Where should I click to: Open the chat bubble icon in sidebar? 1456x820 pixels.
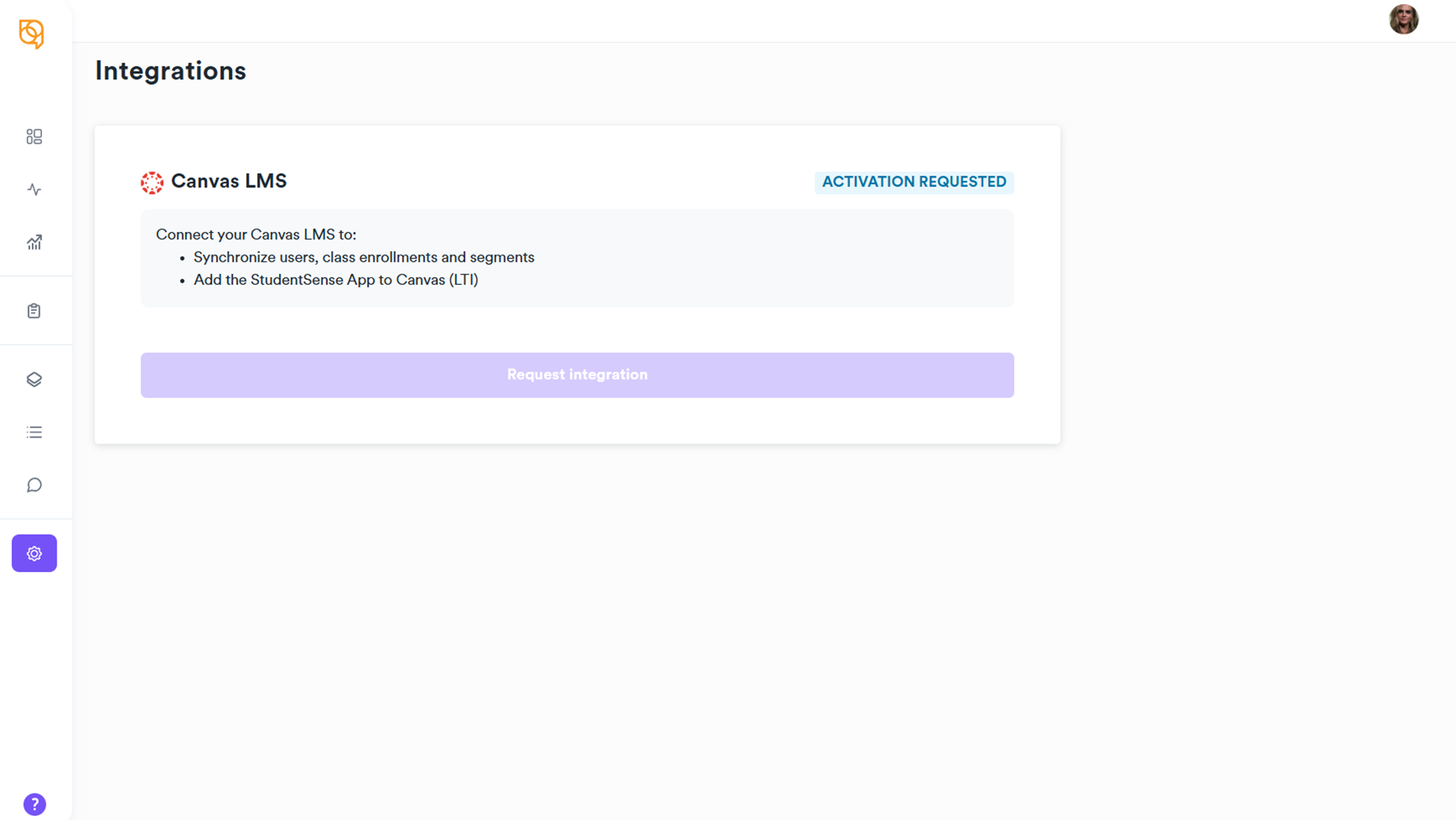(34, 485)
